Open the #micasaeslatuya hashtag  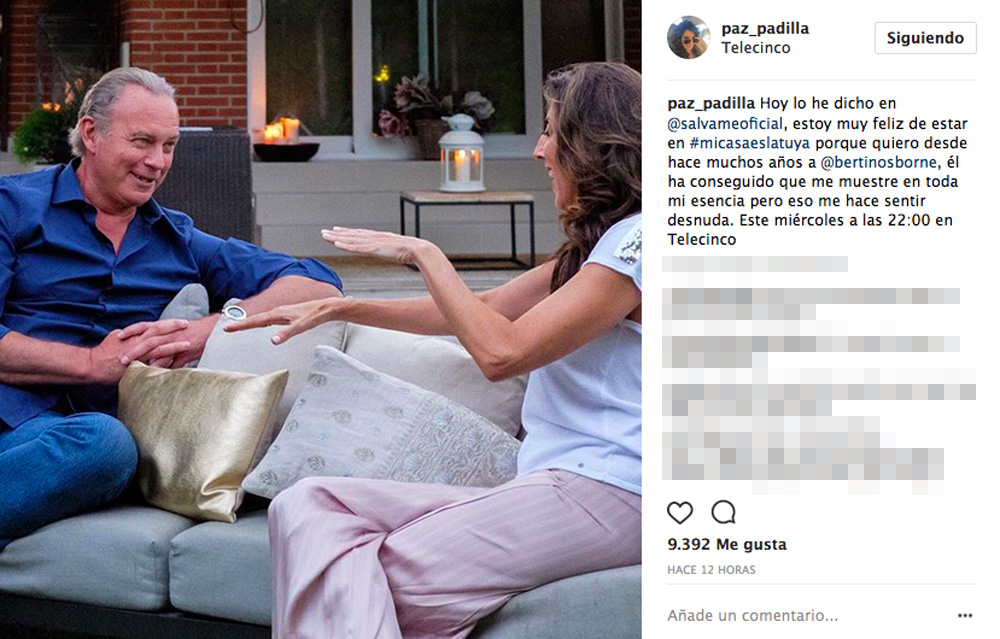[x=750, y=143]
